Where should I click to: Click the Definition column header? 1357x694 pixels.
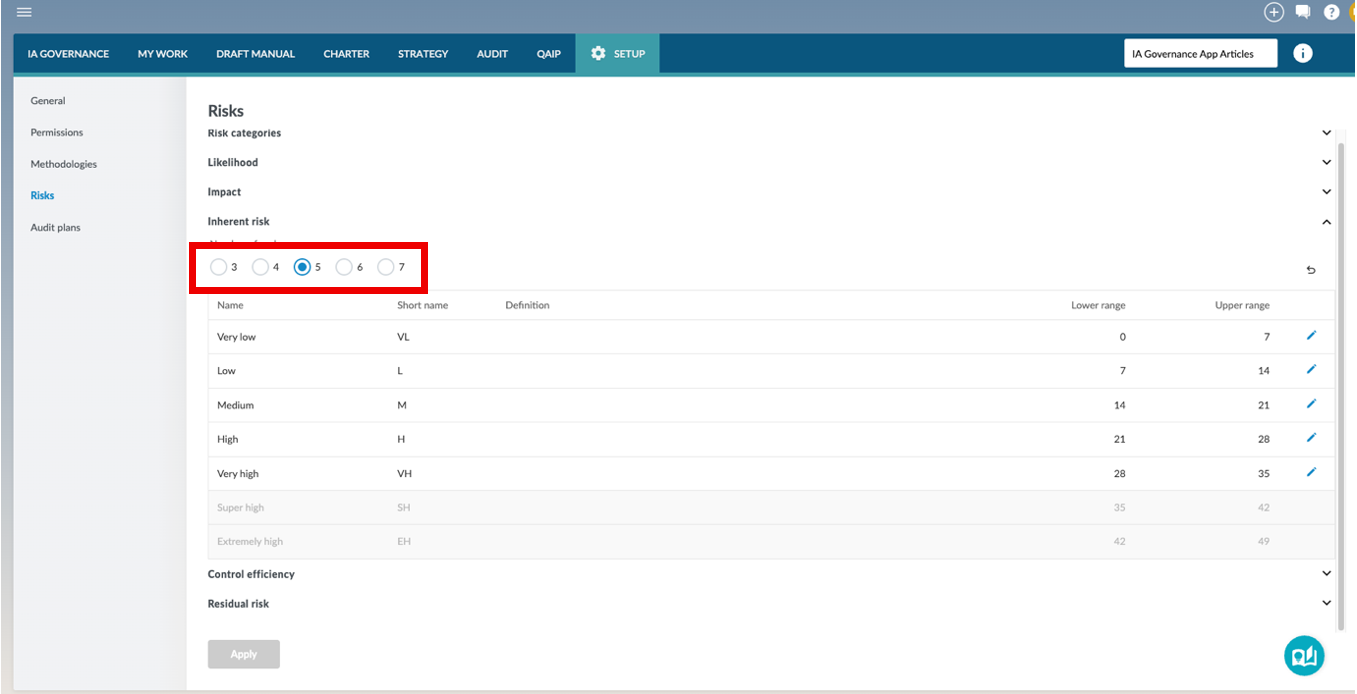coord(527,305)
